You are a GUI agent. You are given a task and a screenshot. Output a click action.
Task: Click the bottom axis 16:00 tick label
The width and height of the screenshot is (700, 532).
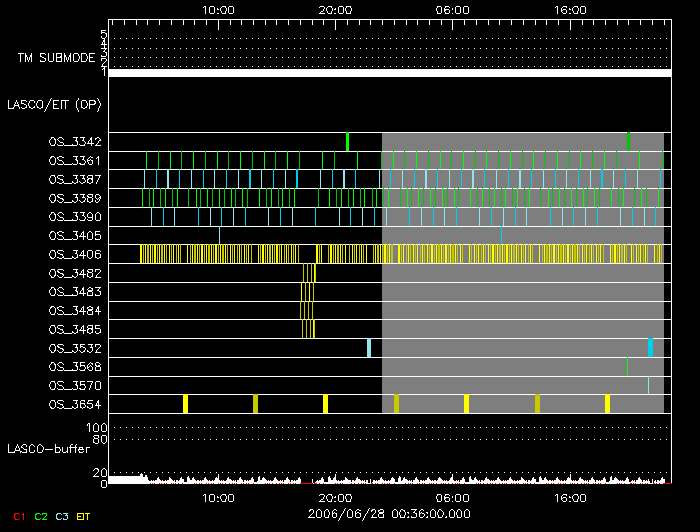[570, 497]
